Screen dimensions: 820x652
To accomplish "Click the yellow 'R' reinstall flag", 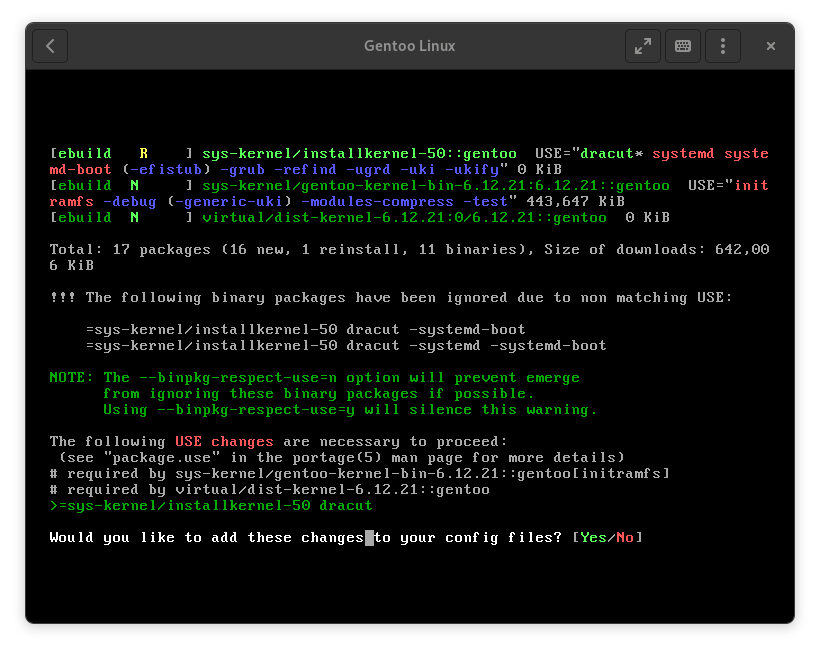I will click(x=143, y=154).
